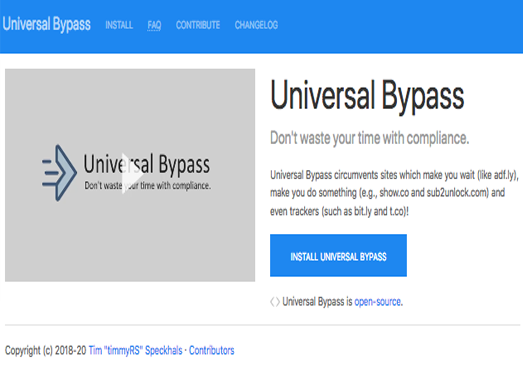
Task: Click the code brackets icon
Action: 275,302
